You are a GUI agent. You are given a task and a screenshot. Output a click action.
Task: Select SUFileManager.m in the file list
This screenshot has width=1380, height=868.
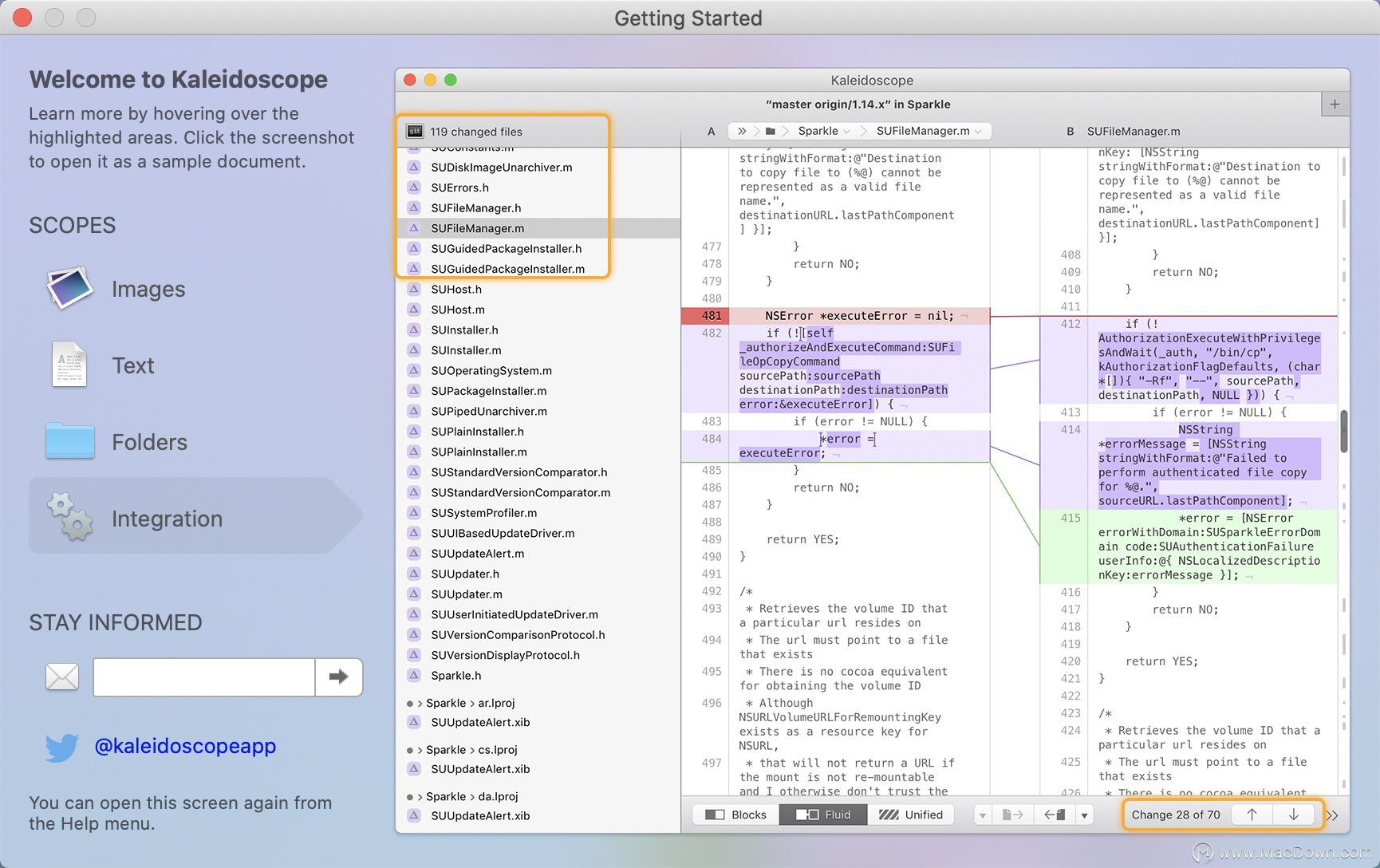click(538, 228)
